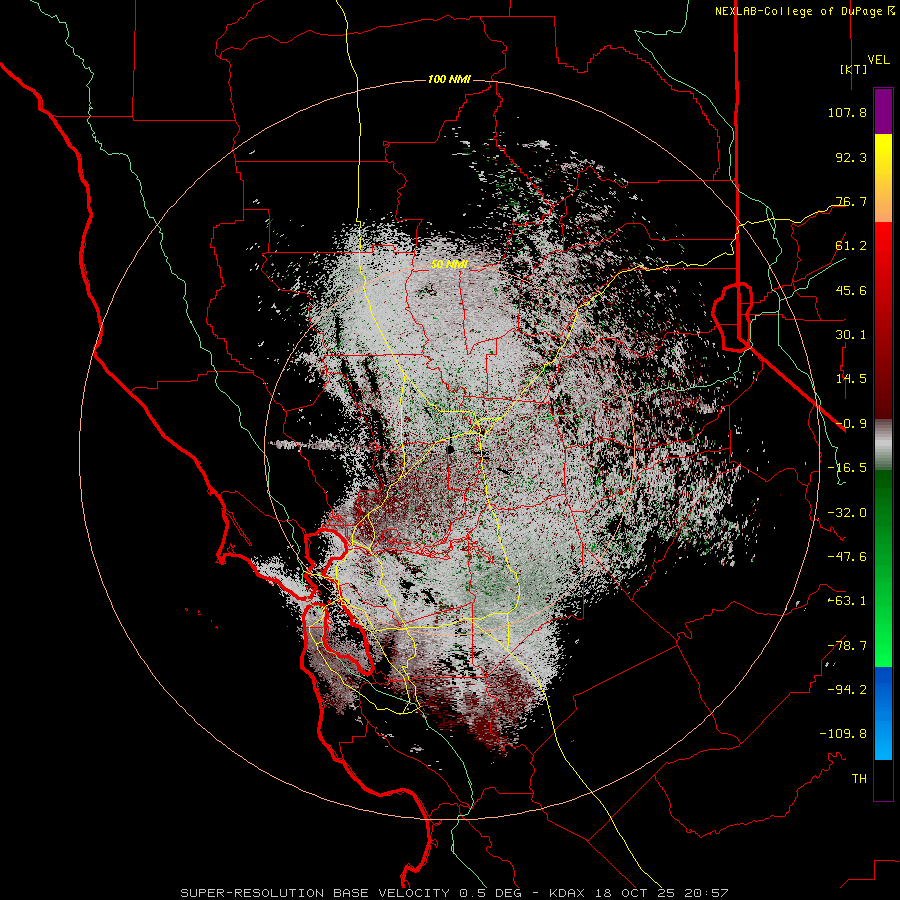Click the -109.8 velocity scale value

[x=843, y=734]
